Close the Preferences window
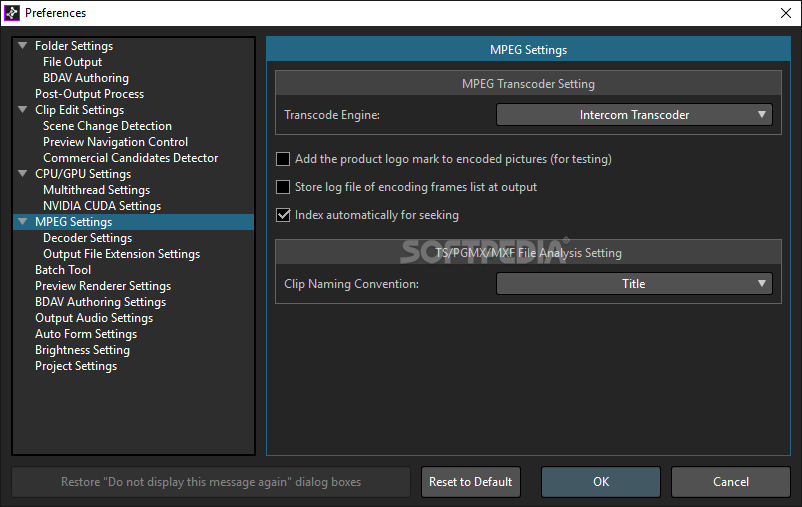This screenshot has height=507, width=802. point(786,13)
